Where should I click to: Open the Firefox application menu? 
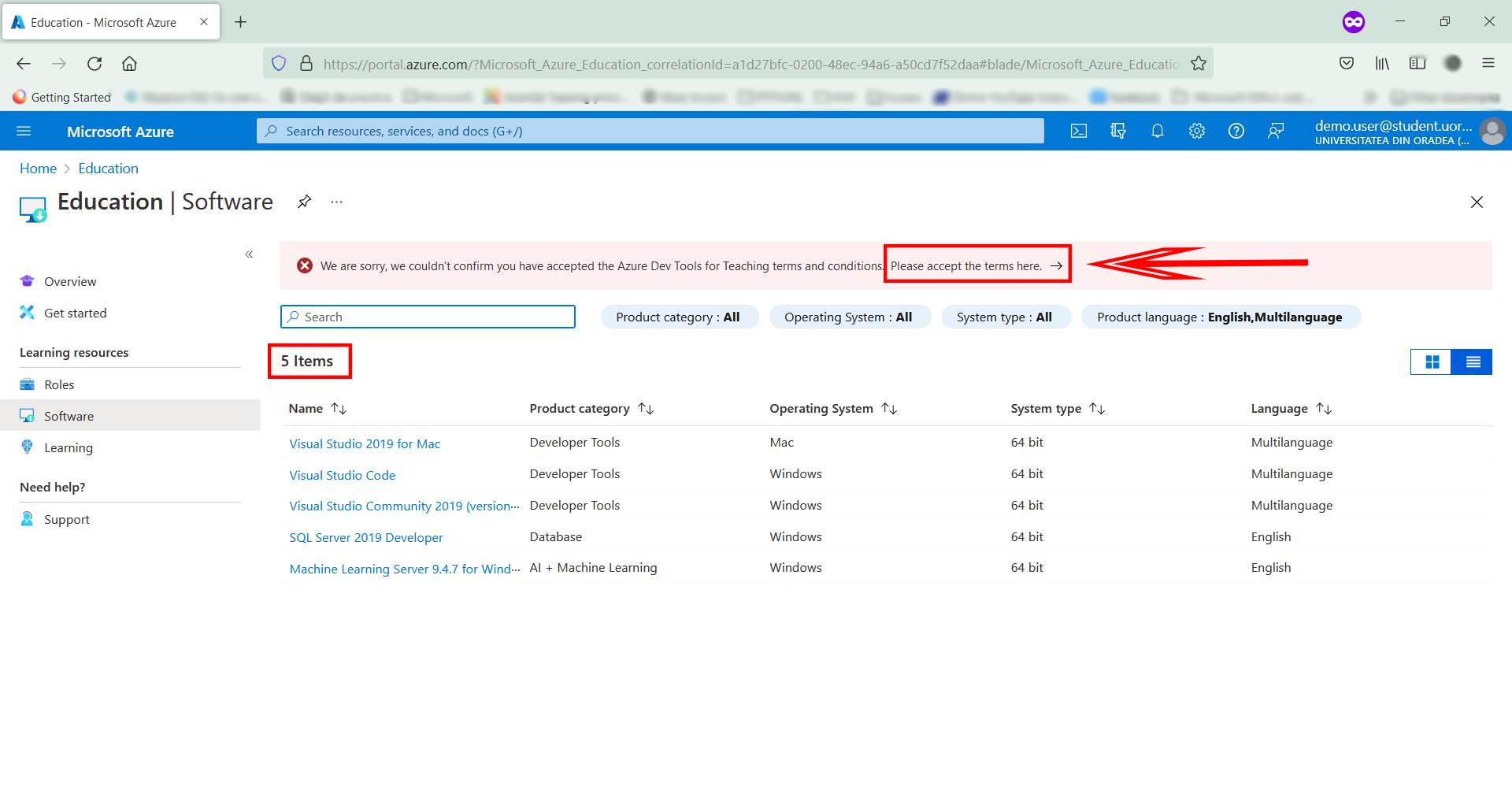tap(1488, 63)
